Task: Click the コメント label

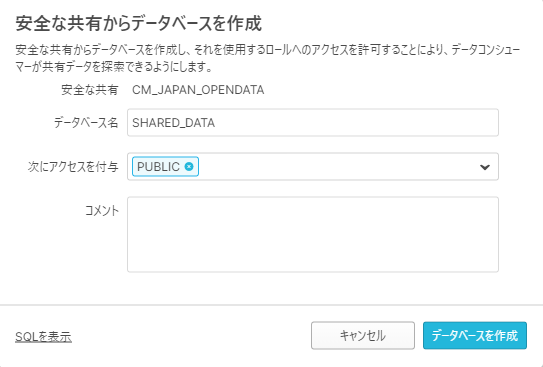Action: point(102,211)
